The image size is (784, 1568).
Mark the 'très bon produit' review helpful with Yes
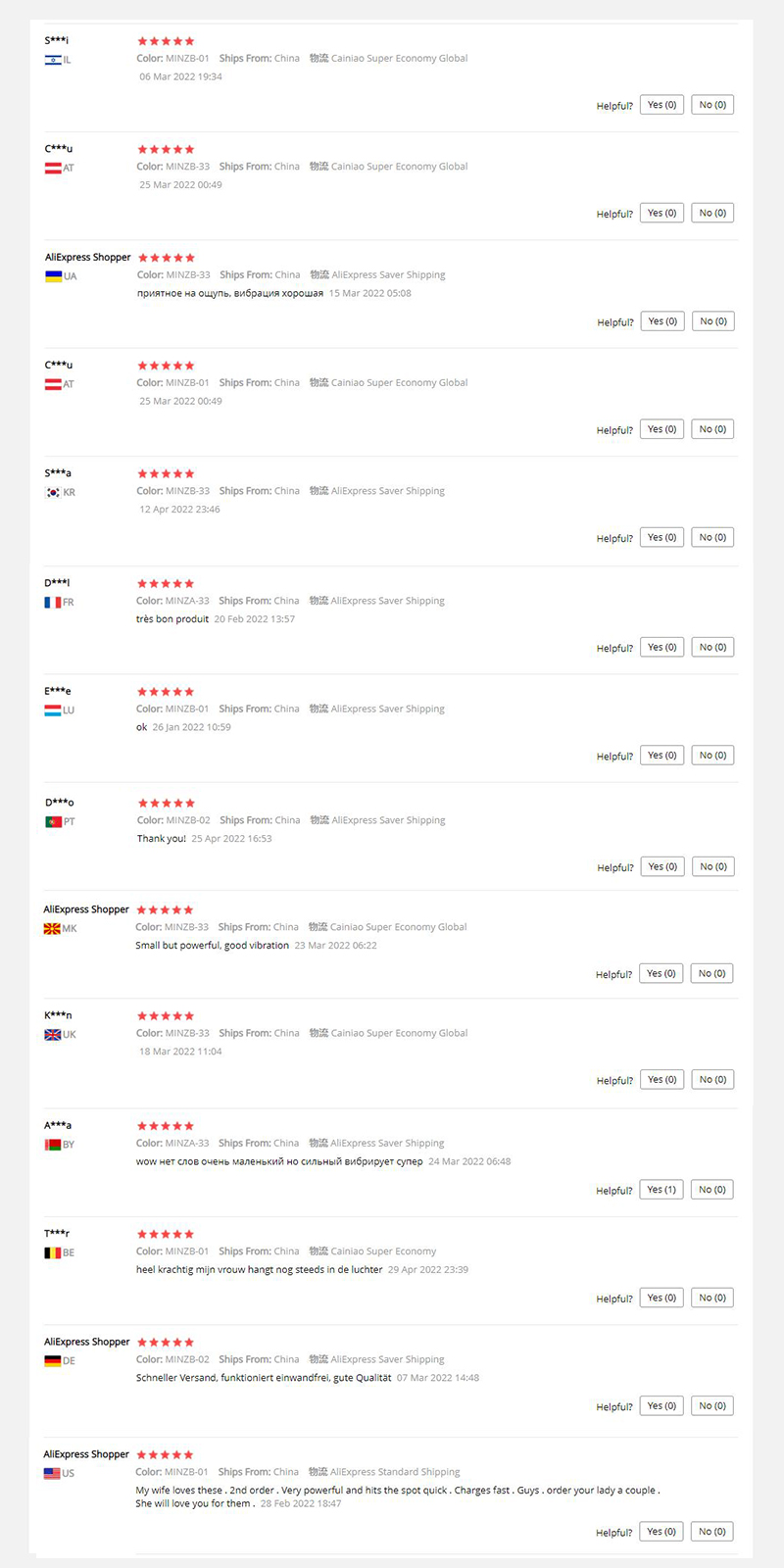pyautogui.click(x=661, y=647)
